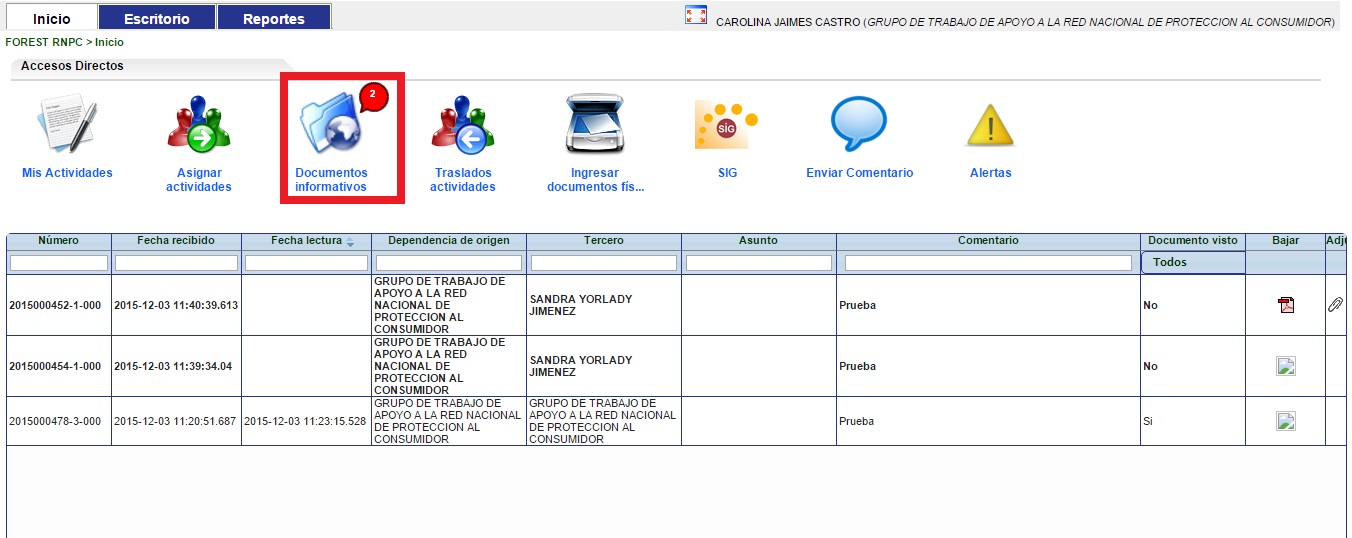Sort by Documento visto column header
This screenshot has width=1352, height=538.
(x=1193, y=241)
